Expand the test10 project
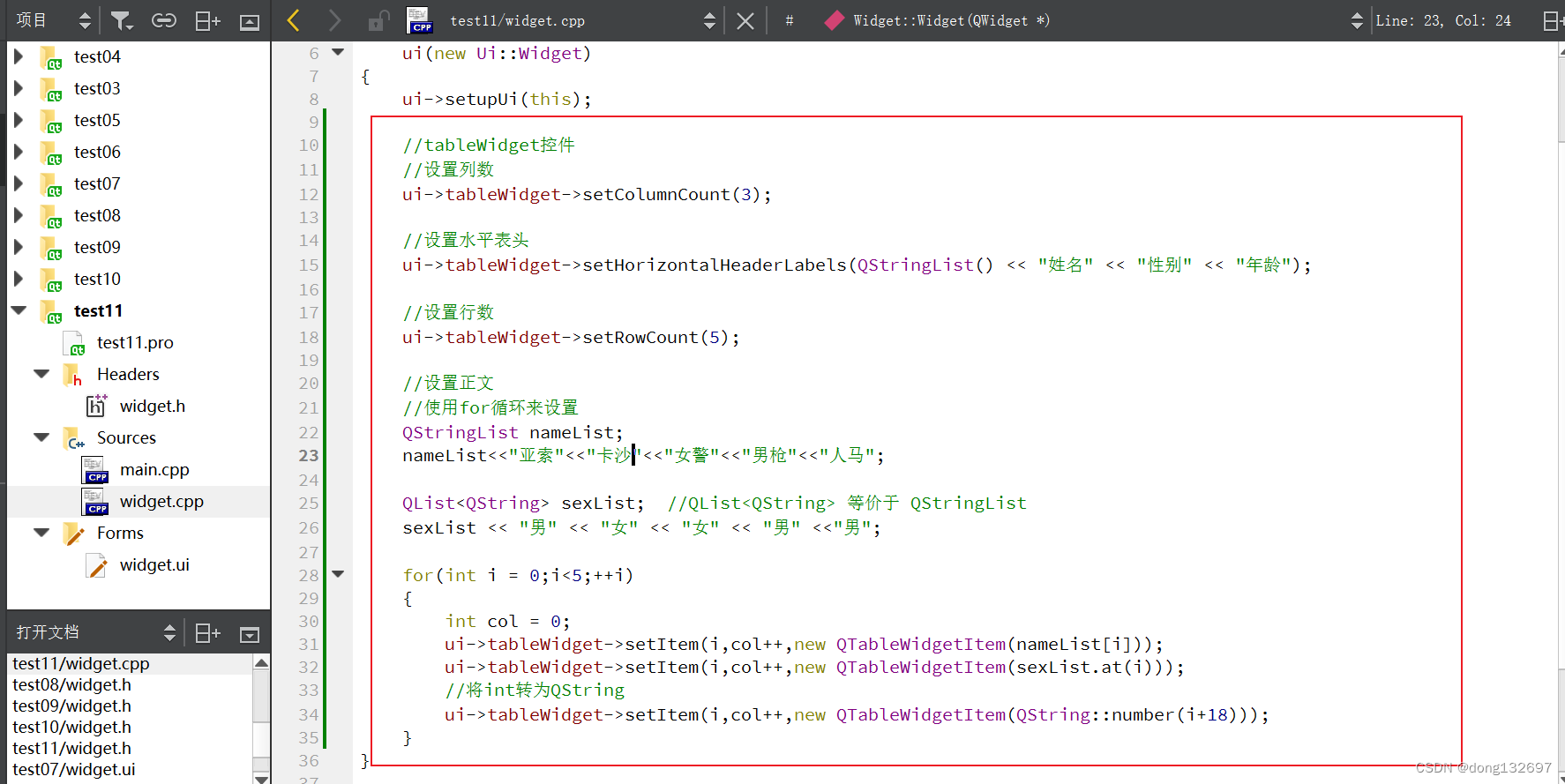The width and height of the screenshot is (1565, 784). coord(19,279)
